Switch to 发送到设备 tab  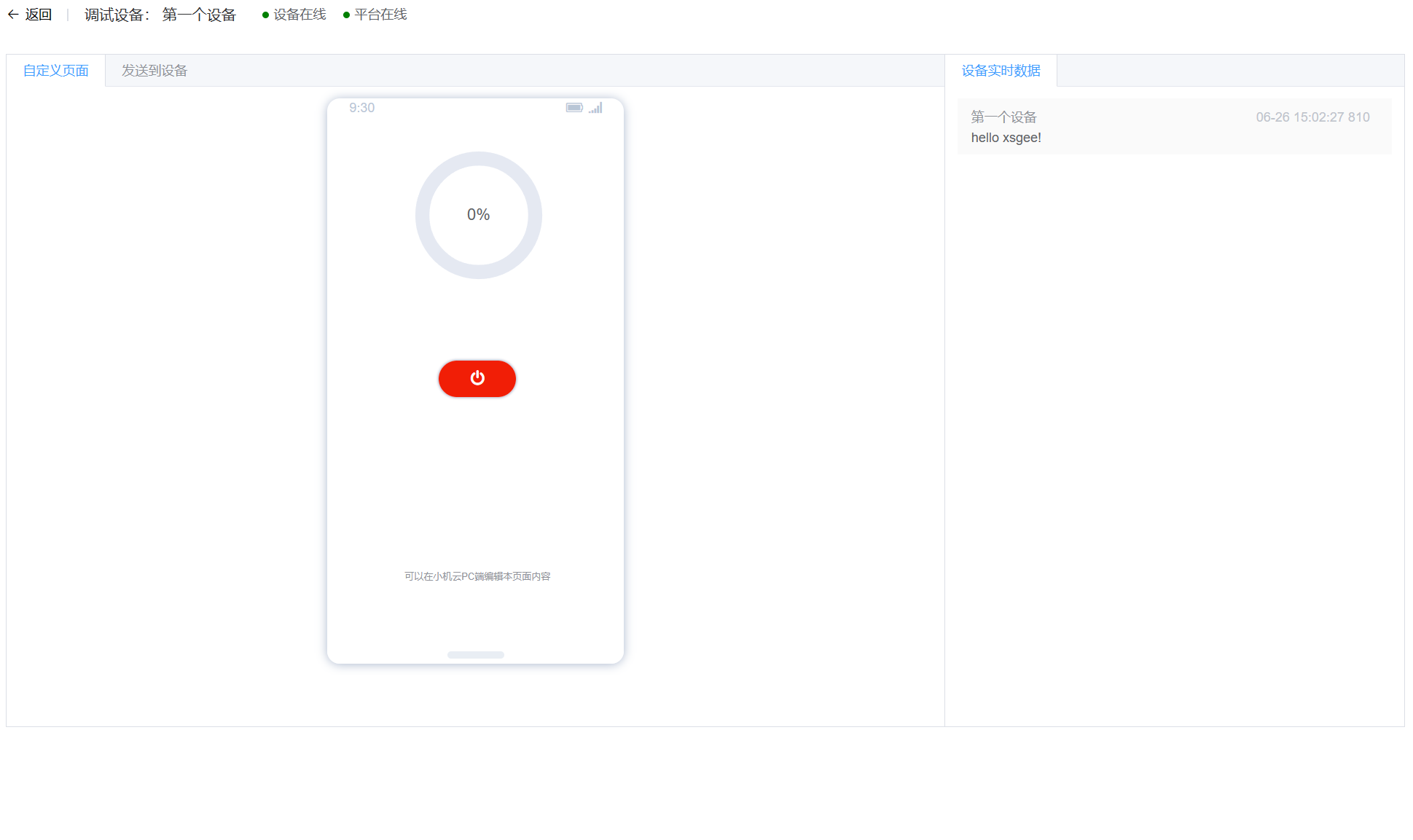click(154, 71)
